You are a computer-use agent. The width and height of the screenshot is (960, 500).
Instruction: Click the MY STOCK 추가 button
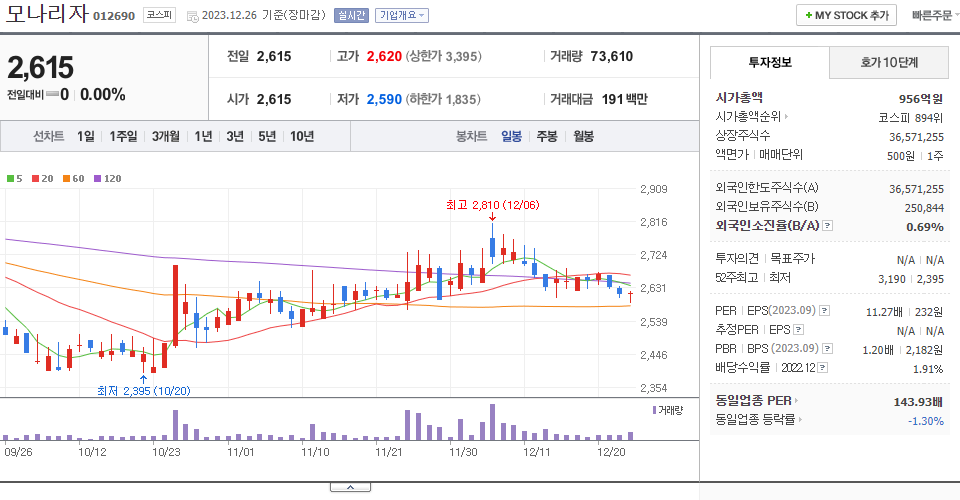(846, 15)
